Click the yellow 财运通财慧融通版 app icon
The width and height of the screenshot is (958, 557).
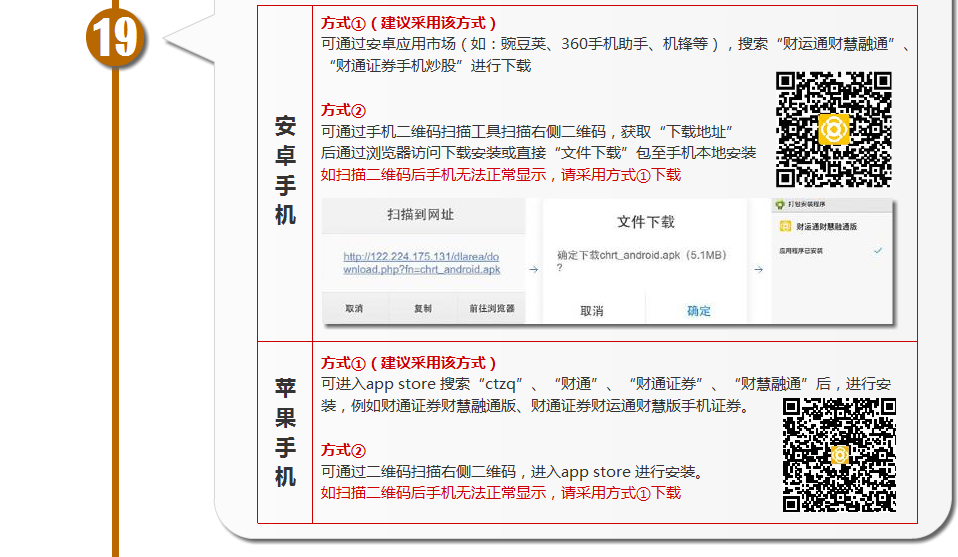pos(785,227)
